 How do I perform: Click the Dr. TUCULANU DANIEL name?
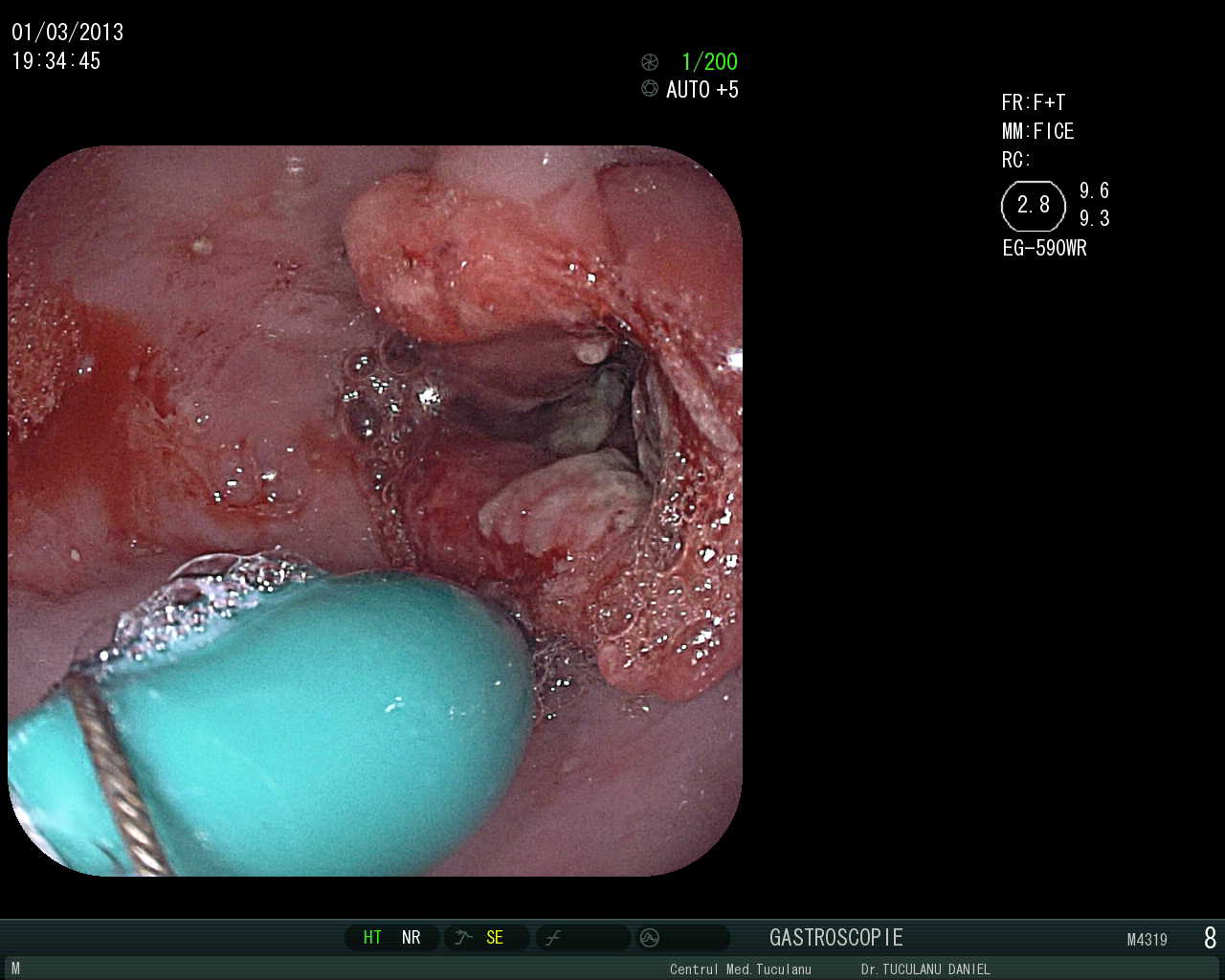pos(925,969)
